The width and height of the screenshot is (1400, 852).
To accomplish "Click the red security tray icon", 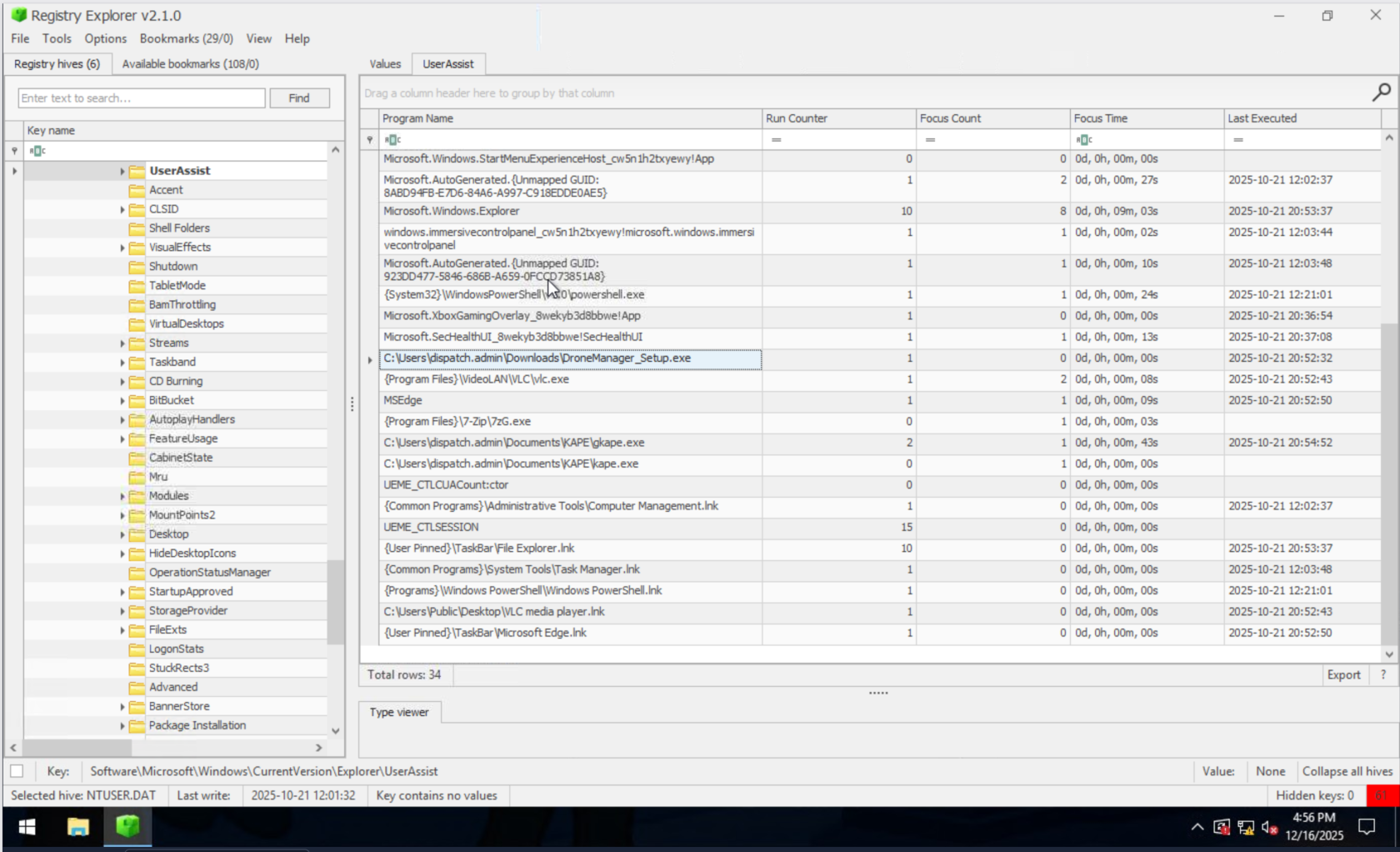I will pos(1222,827).
